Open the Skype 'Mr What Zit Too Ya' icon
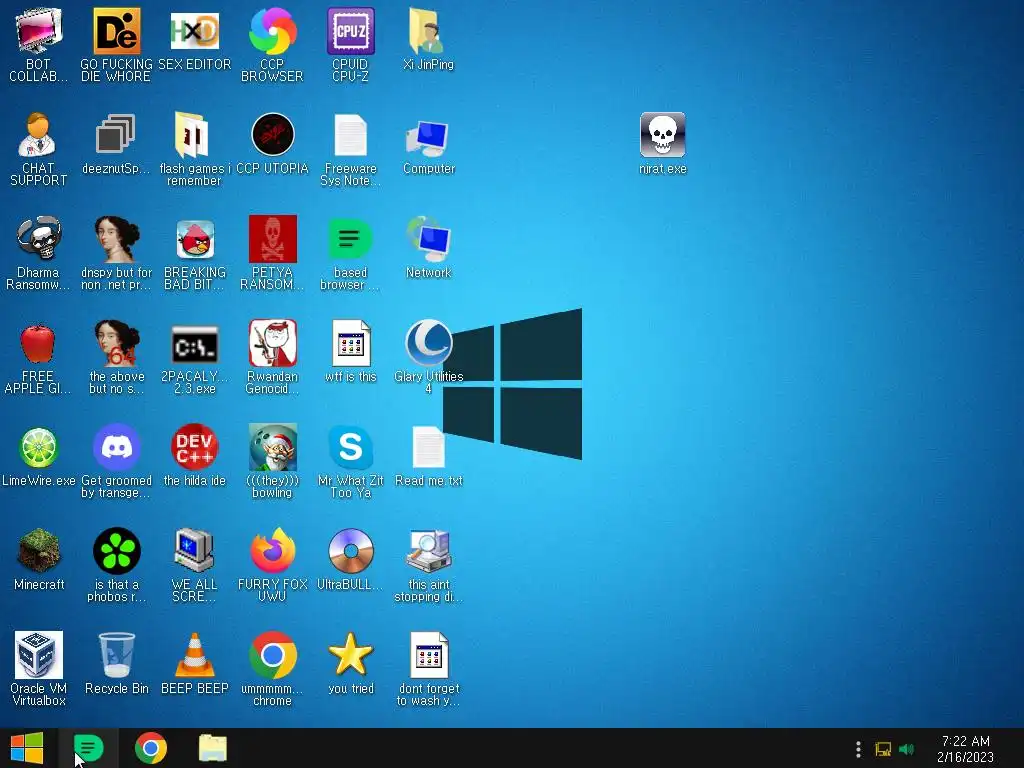This screenshot has height=768, width=1024. (351, 461)
